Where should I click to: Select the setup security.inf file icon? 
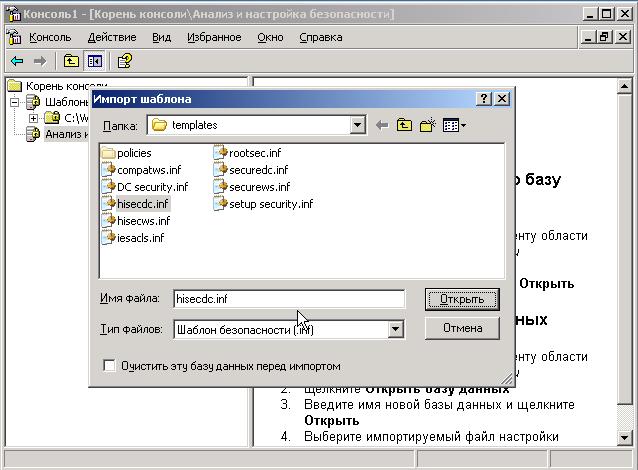(221, 203)
